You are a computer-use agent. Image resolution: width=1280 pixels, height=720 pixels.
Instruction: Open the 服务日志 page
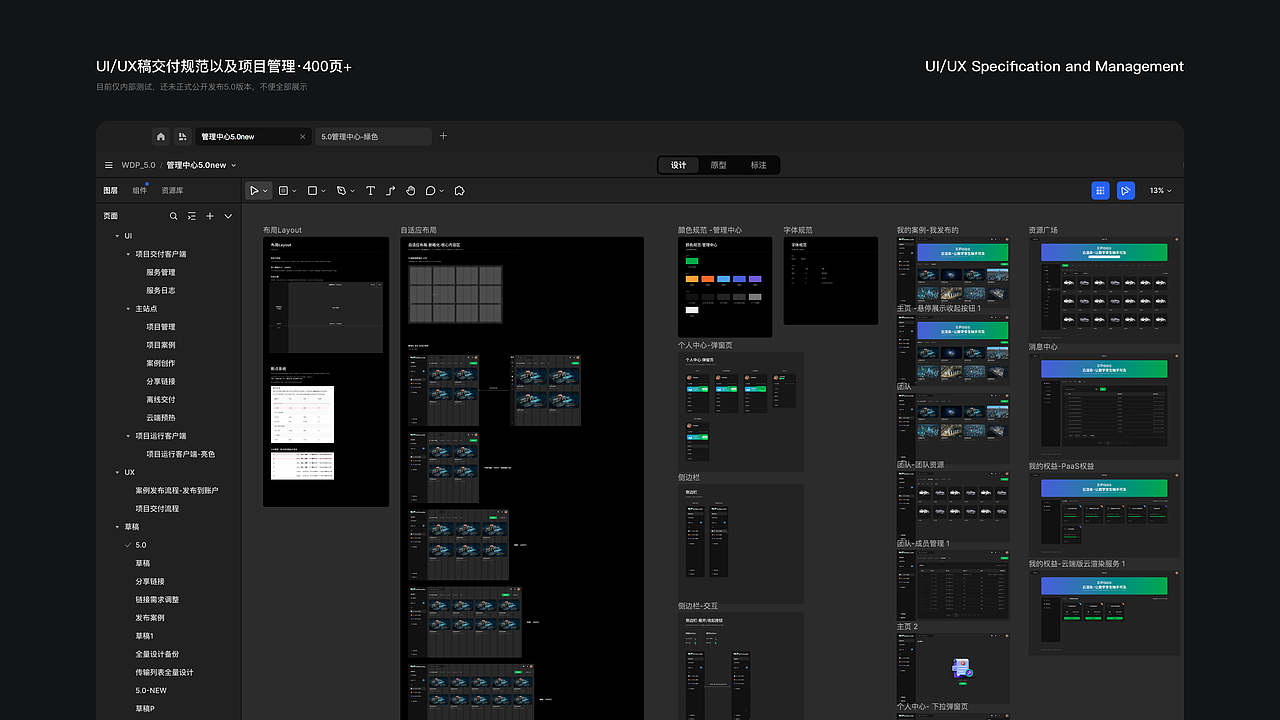coord(161,290)
